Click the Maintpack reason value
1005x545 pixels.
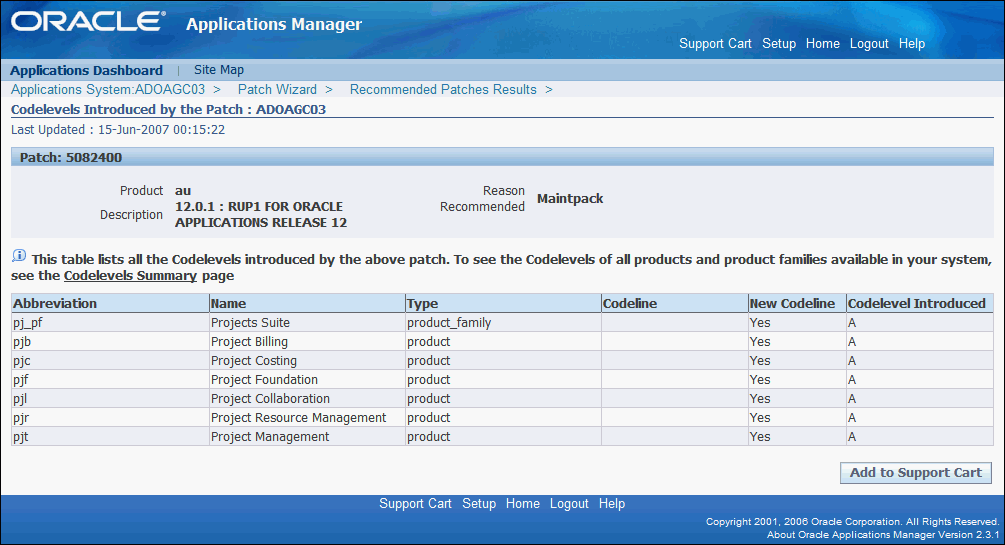point(570,199)
